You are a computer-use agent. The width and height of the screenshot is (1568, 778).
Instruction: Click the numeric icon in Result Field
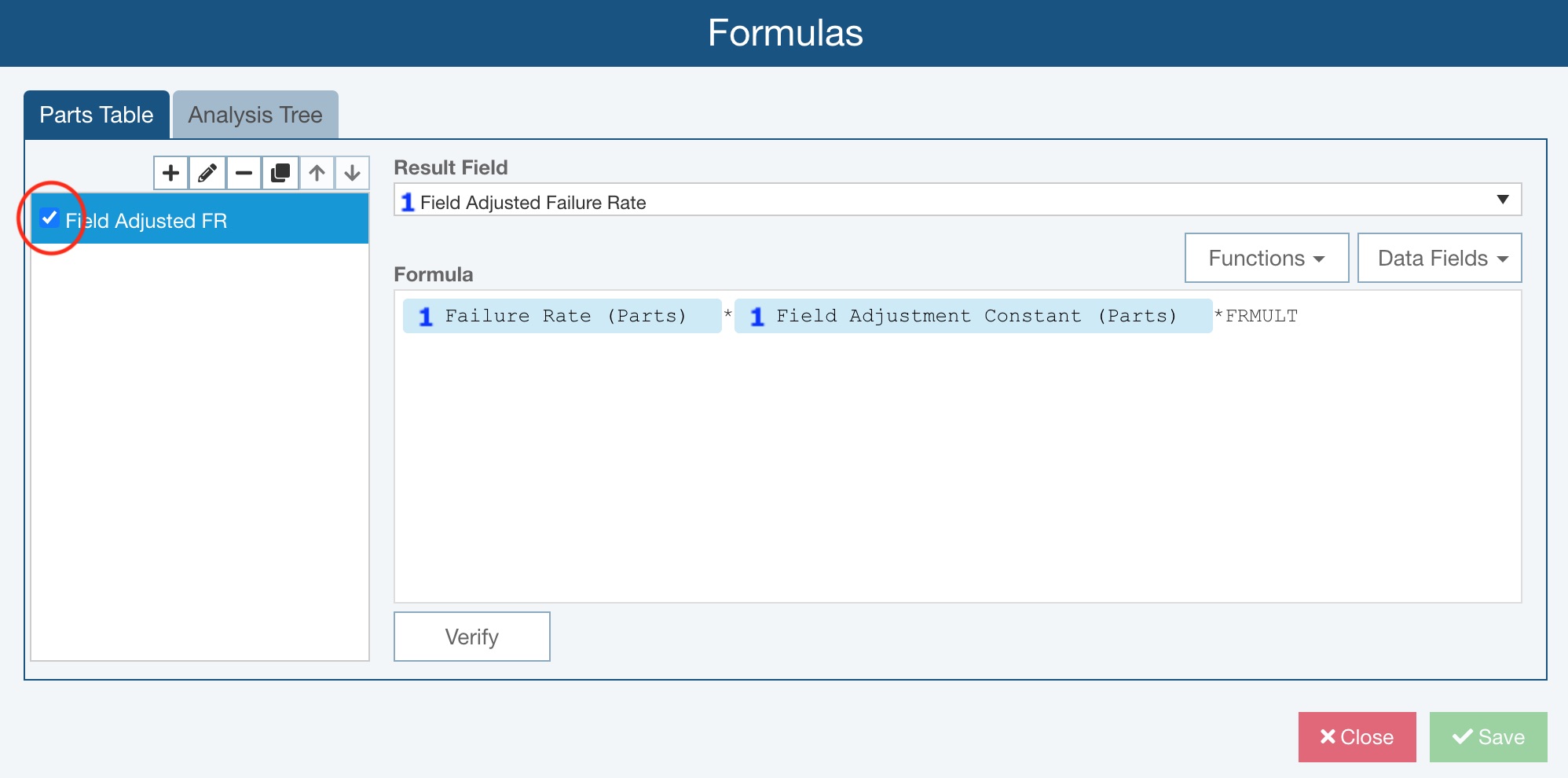click(x=408, y=203)
